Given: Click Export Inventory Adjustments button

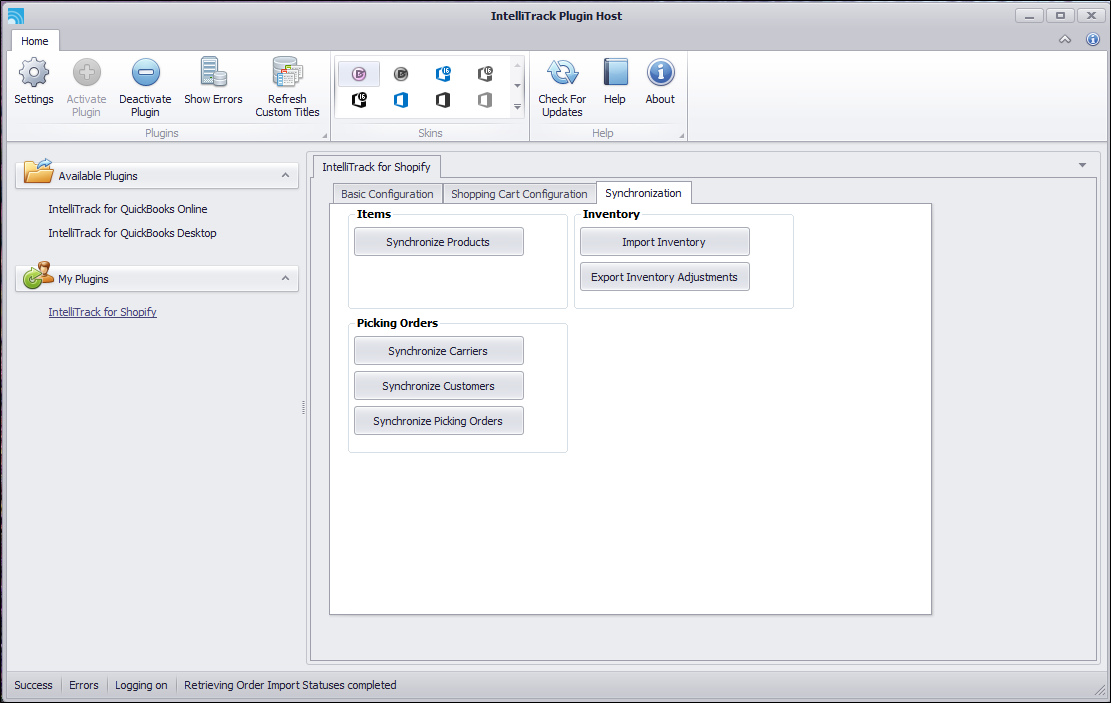Looking at the screenshot, I should pyautogui.click(x=665, y=277).
